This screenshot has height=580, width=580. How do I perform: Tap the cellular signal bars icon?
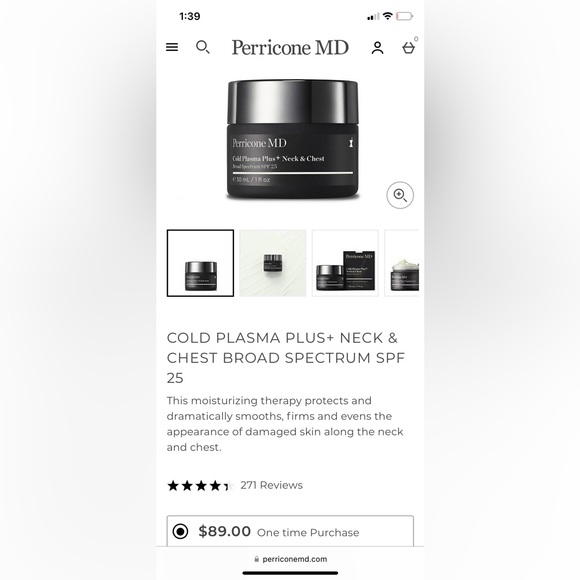click(x=373, y=16)
